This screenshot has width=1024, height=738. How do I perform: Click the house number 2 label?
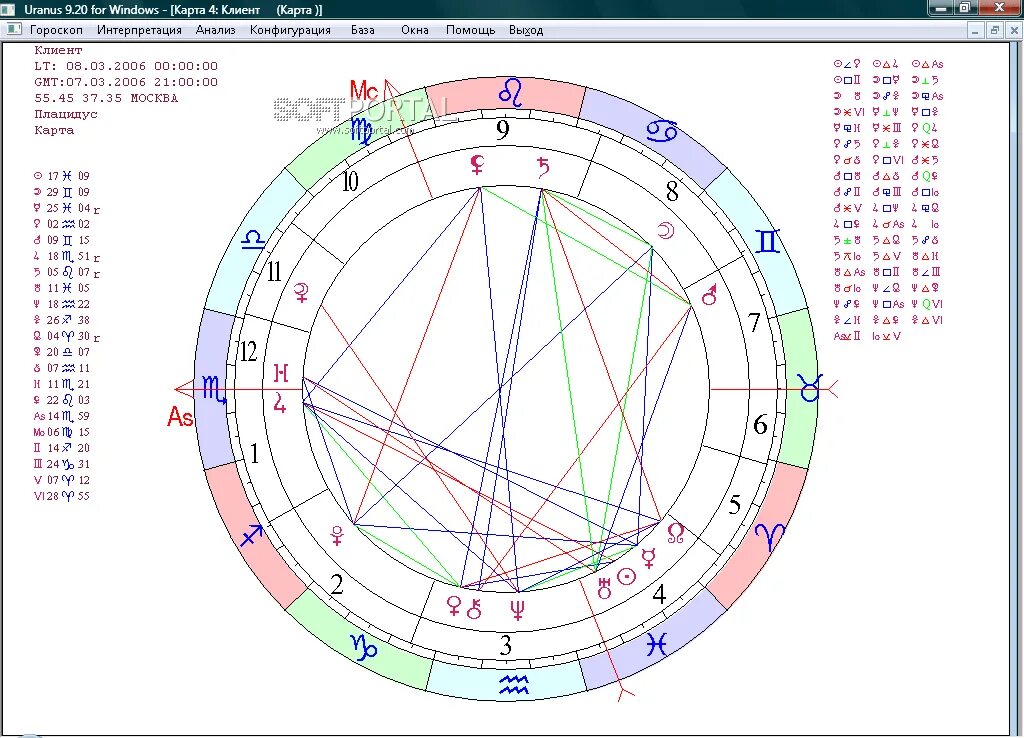(x=337, y=585)
